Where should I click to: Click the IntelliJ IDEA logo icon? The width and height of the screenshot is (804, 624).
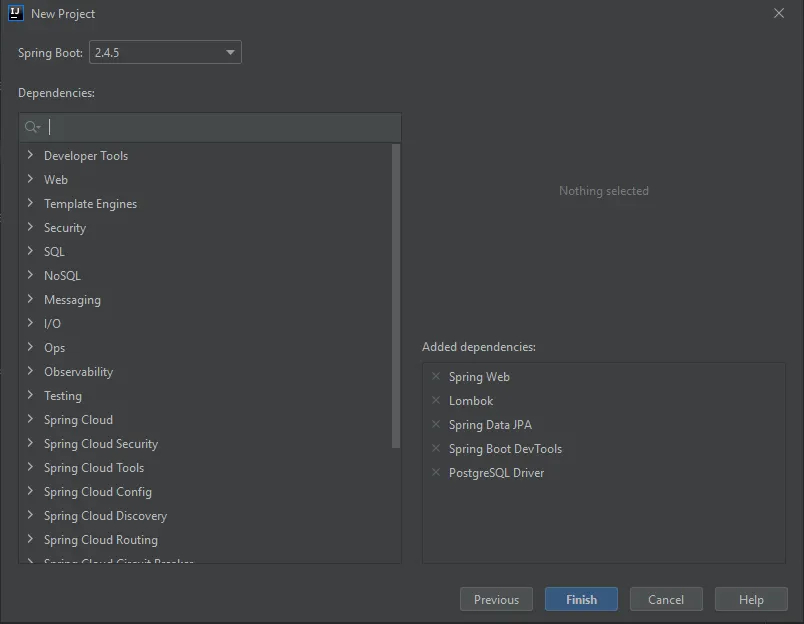[16, 13]
